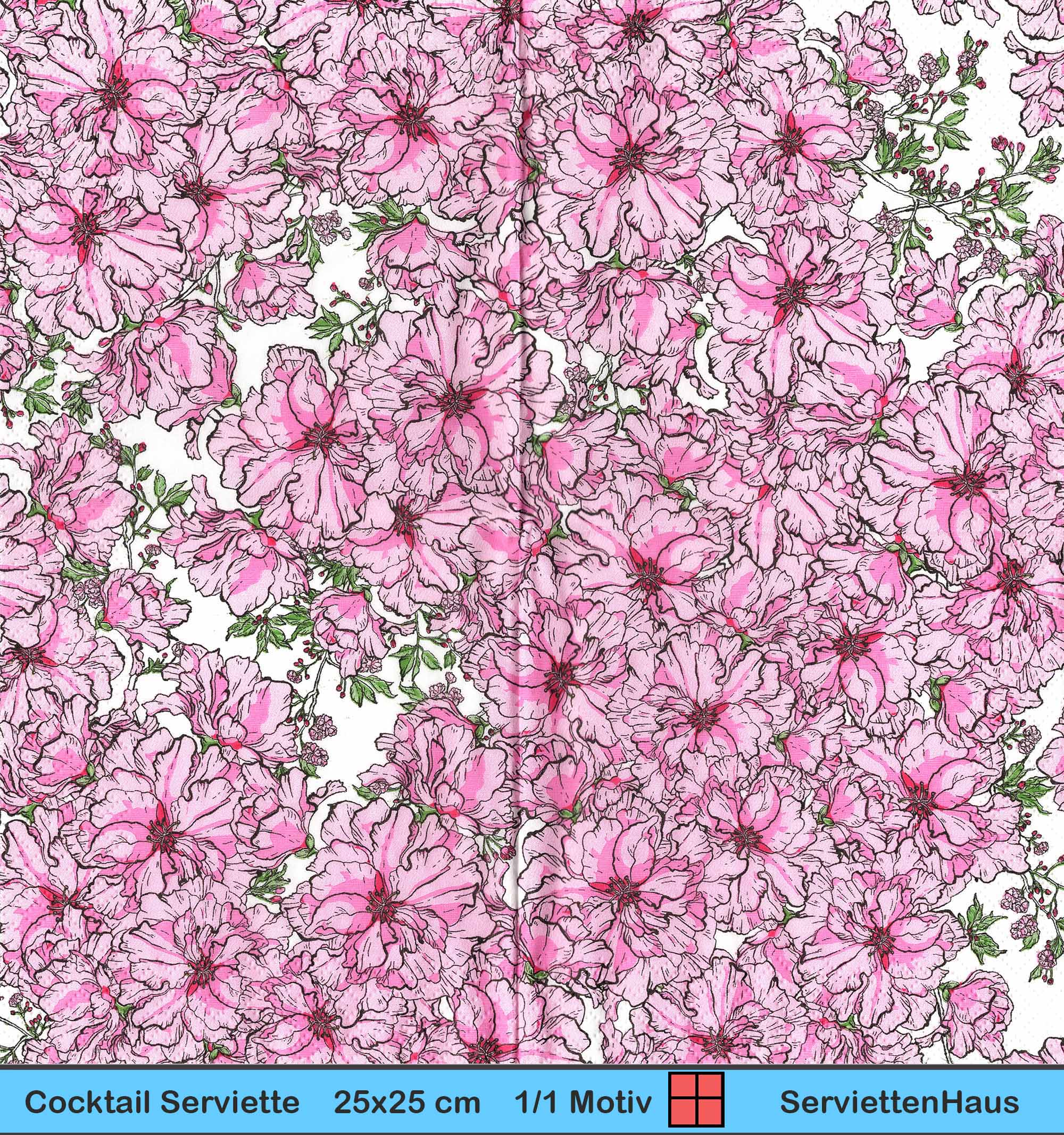Click the "ServiettenHaus" brand text
The image size is (1064, 1135).
(900, 1103)
